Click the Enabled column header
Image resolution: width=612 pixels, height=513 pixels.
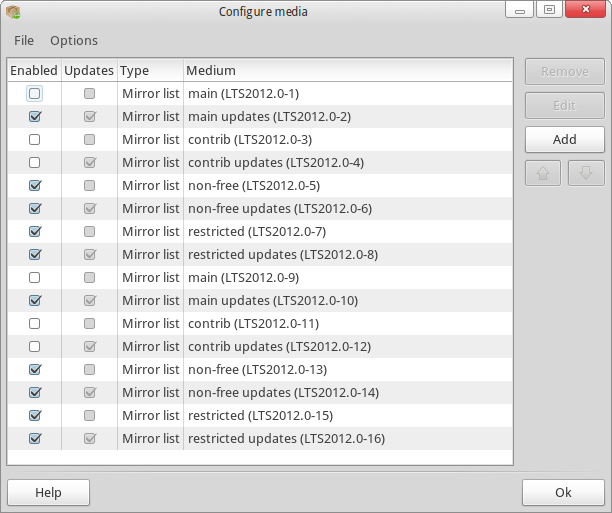click(34, 71)
